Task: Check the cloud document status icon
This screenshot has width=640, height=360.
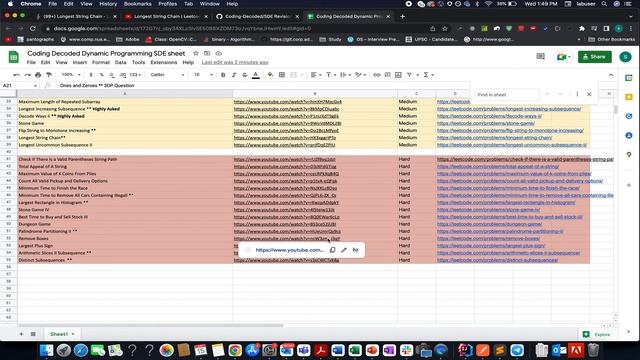Action: point(218,53)
